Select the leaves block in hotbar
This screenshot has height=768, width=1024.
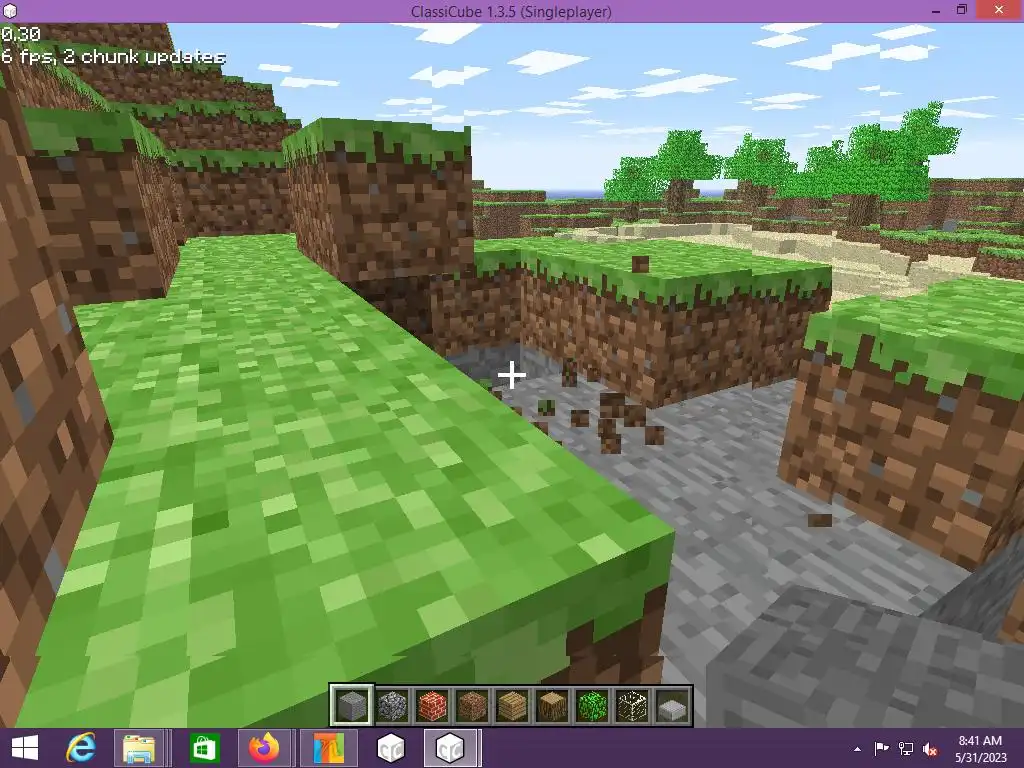click(592, 705)
